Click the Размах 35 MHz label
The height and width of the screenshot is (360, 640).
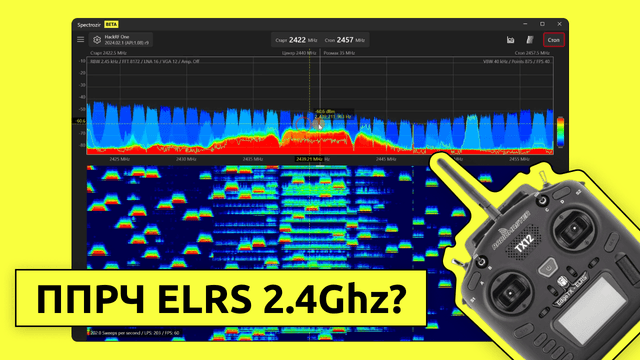click(x=339, y=53)
